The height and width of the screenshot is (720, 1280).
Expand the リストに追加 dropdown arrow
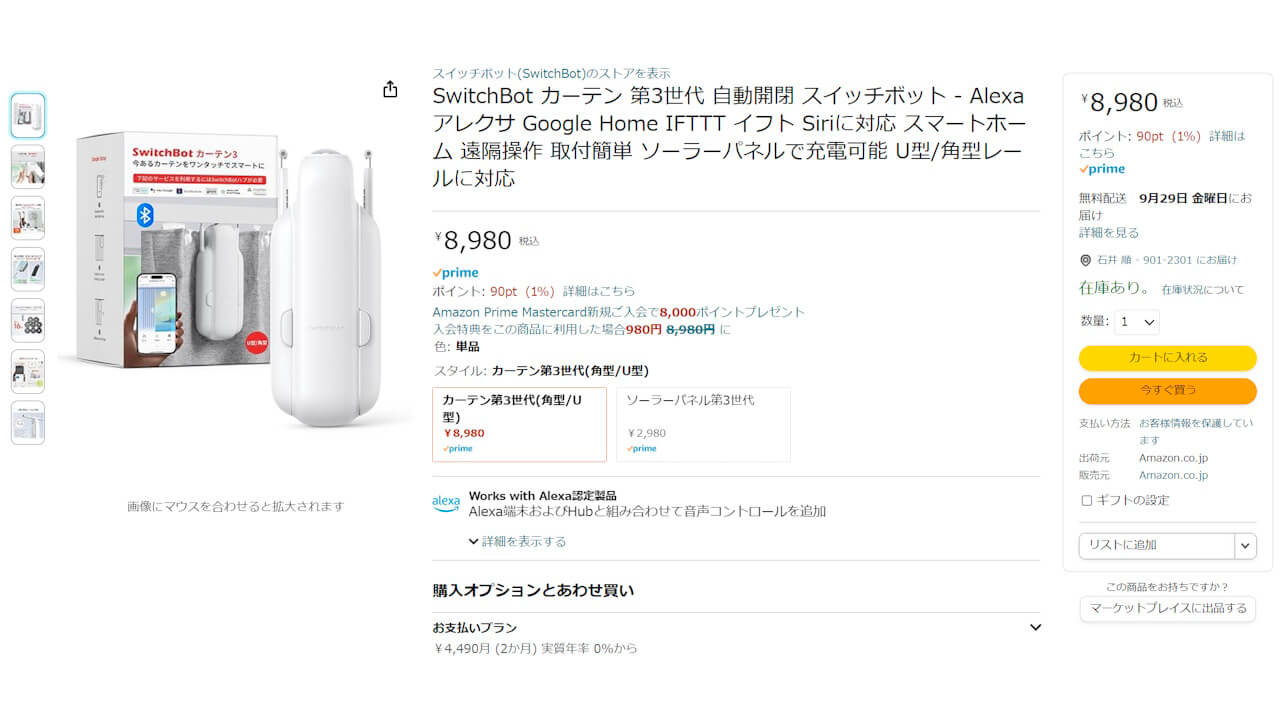tap(1244, 546)
